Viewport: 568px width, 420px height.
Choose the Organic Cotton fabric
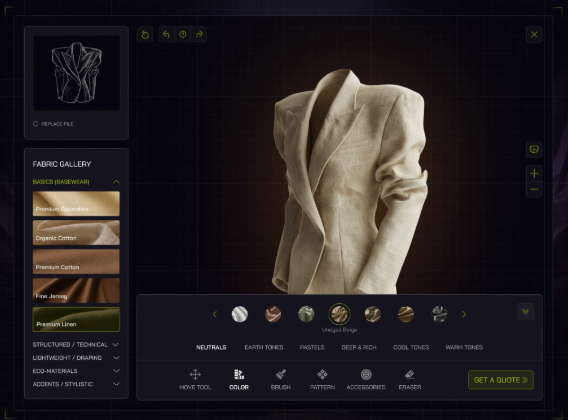click(76, 233)
